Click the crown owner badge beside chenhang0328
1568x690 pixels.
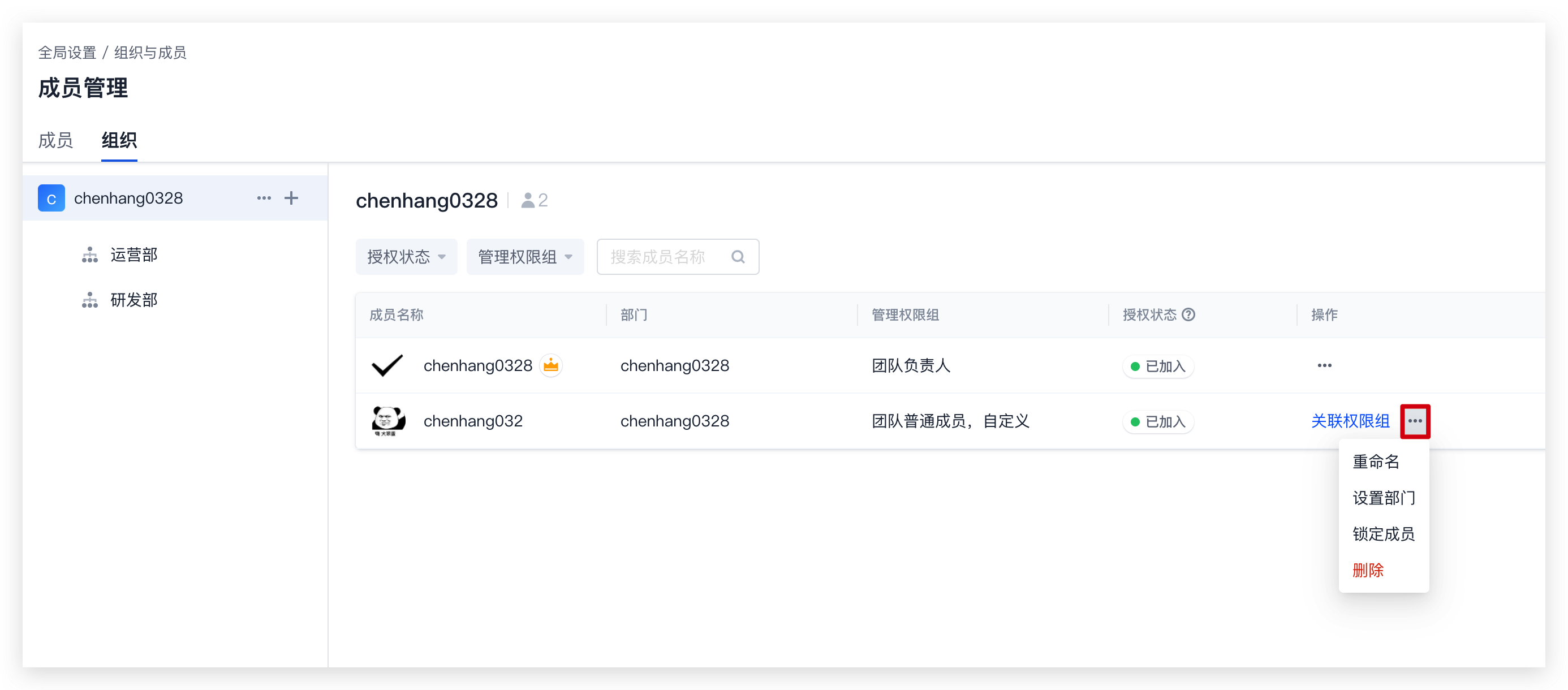551,365
